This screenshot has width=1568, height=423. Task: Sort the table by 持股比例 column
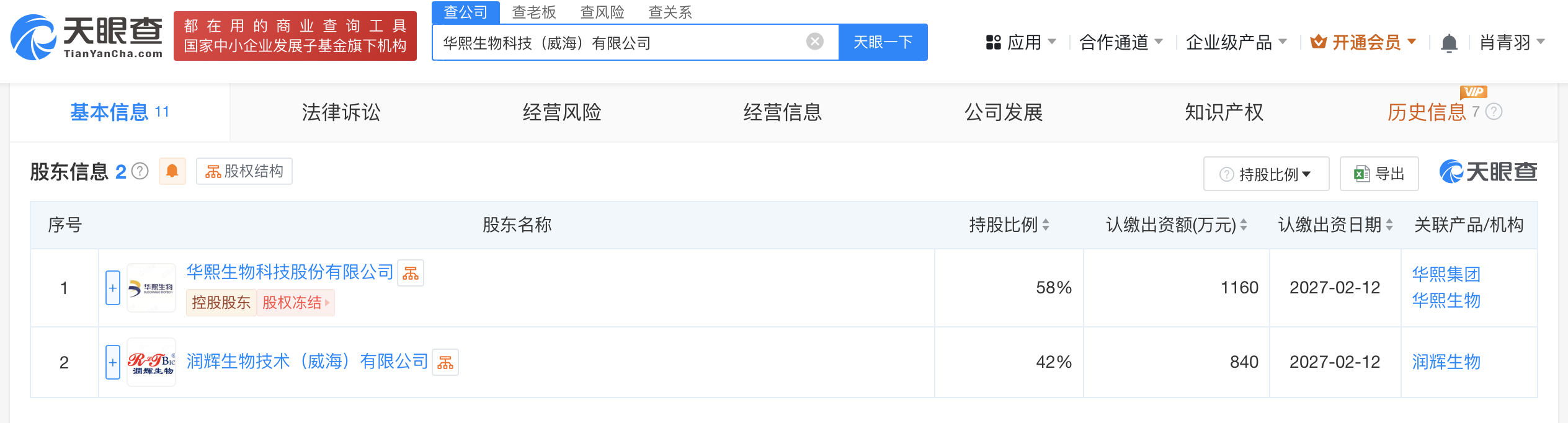[x=1046, y=225]
